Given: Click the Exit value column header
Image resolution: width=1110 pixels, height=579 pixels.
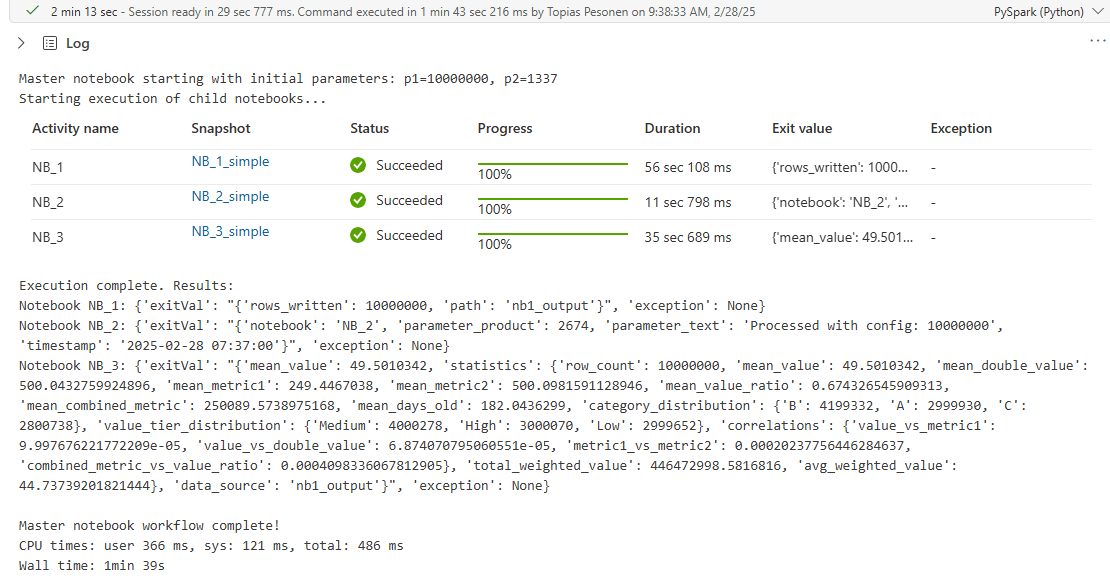Looking at the screenshot, I should click(802, 129).
